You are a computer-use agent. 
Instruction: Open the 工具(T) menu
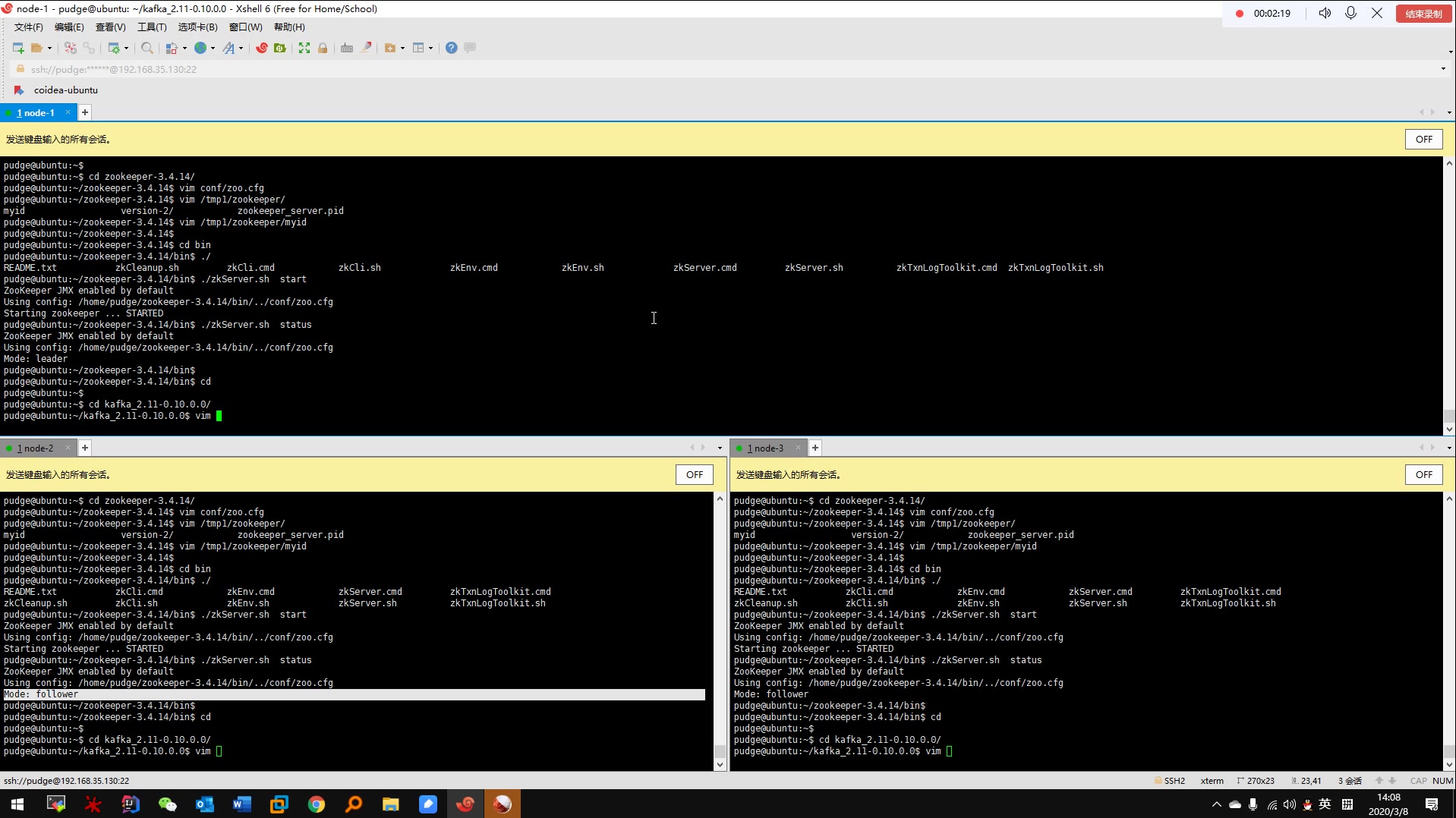coord(152,27)
